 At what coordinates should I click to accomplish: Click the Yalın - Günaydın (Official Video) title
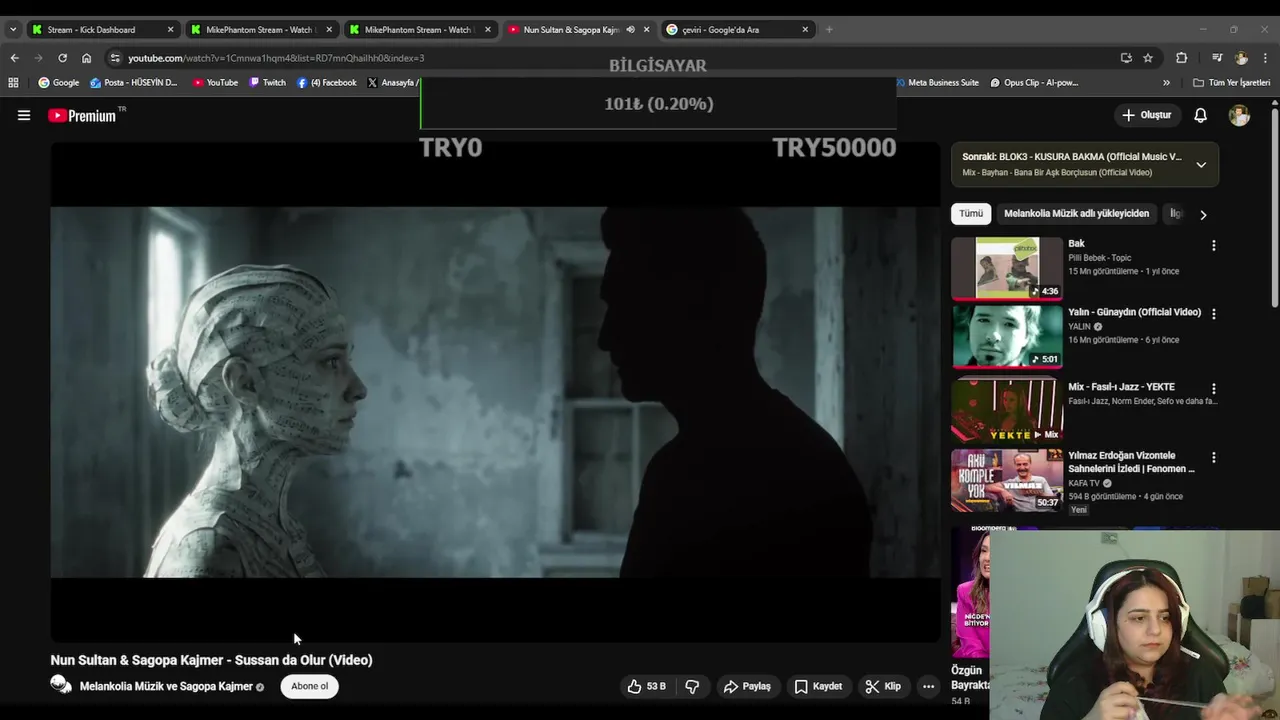click(1134, 312)
